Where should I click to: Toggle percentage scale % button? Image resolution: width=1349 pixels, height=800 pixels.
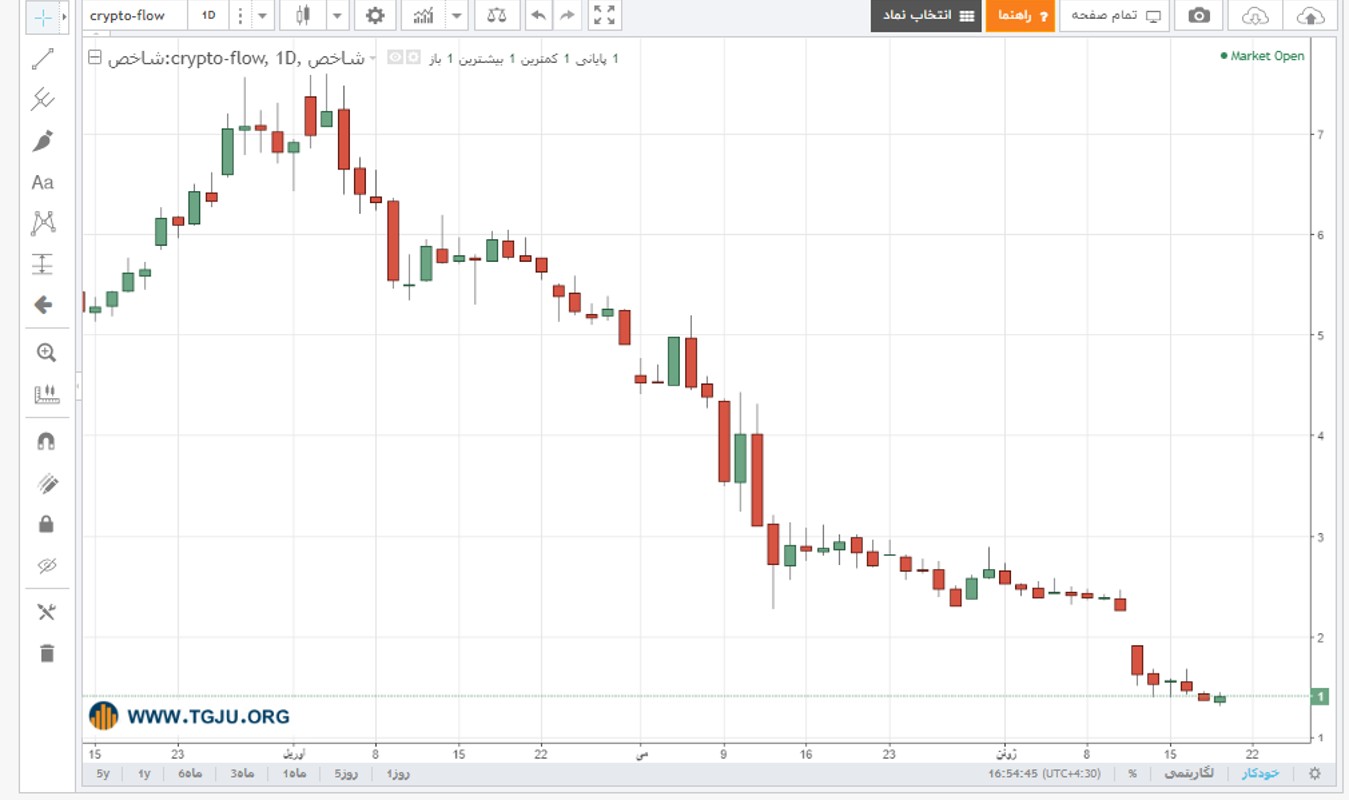1132,773
